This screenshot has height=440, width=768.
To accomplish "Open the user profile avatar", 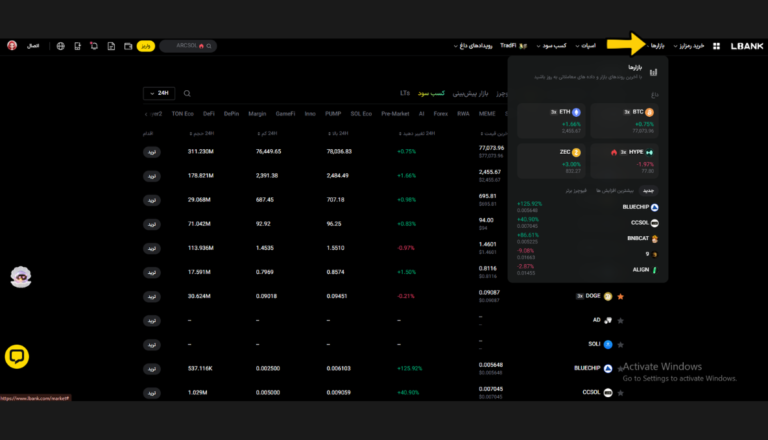I will pyautogui.click(x=12, y=46).
